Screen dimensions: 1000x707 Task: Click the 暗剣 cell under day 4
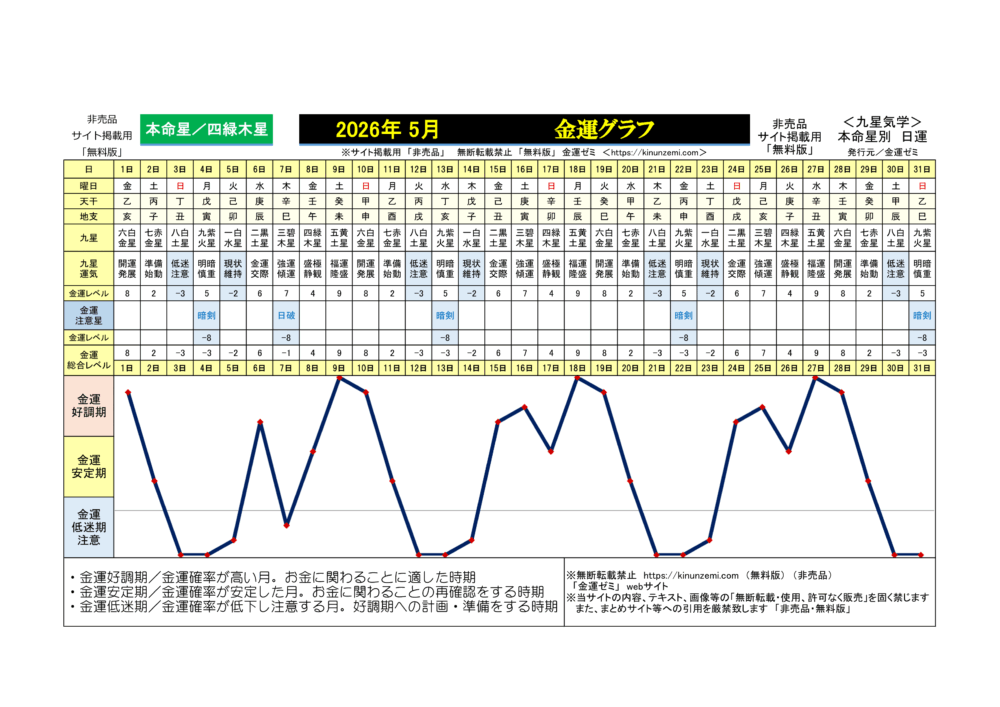207,315
